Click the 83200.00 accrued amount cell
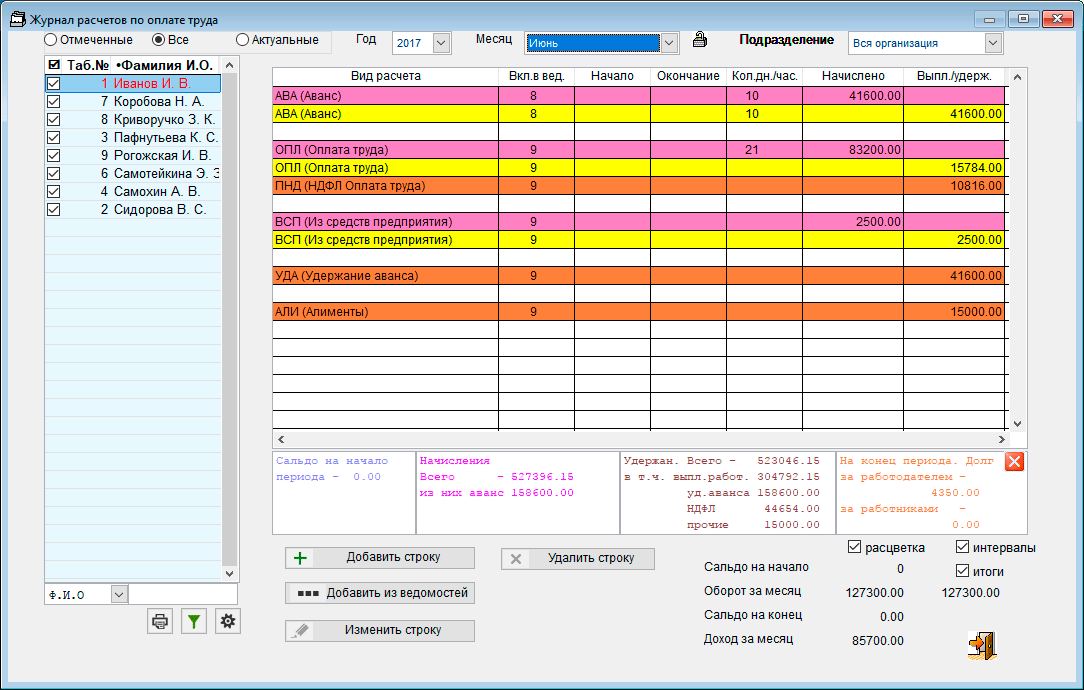 (853, 150)
